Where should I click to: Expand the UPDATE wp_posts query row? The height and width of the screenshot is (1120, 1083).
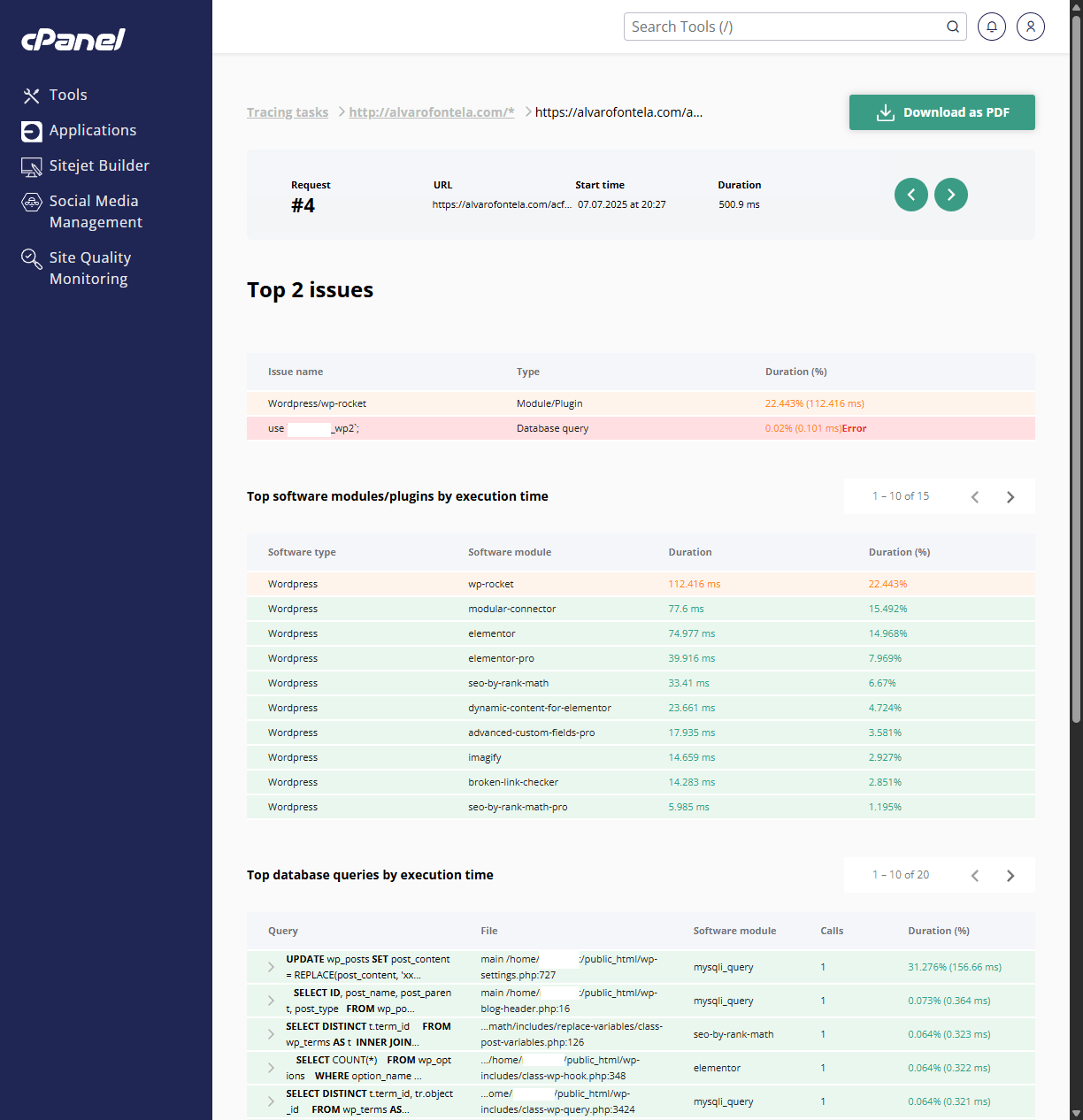coord(271,967)
